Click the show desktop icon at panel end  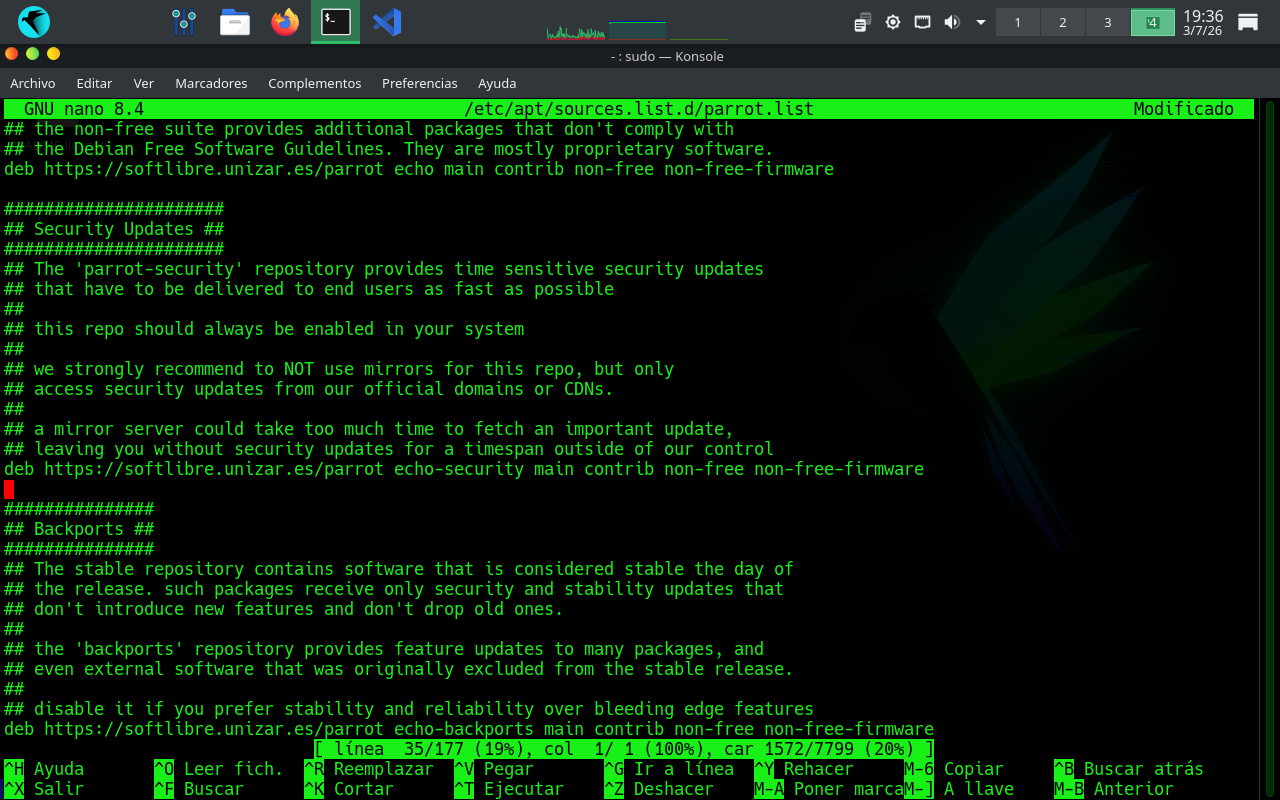click(x=1248, y=22)
